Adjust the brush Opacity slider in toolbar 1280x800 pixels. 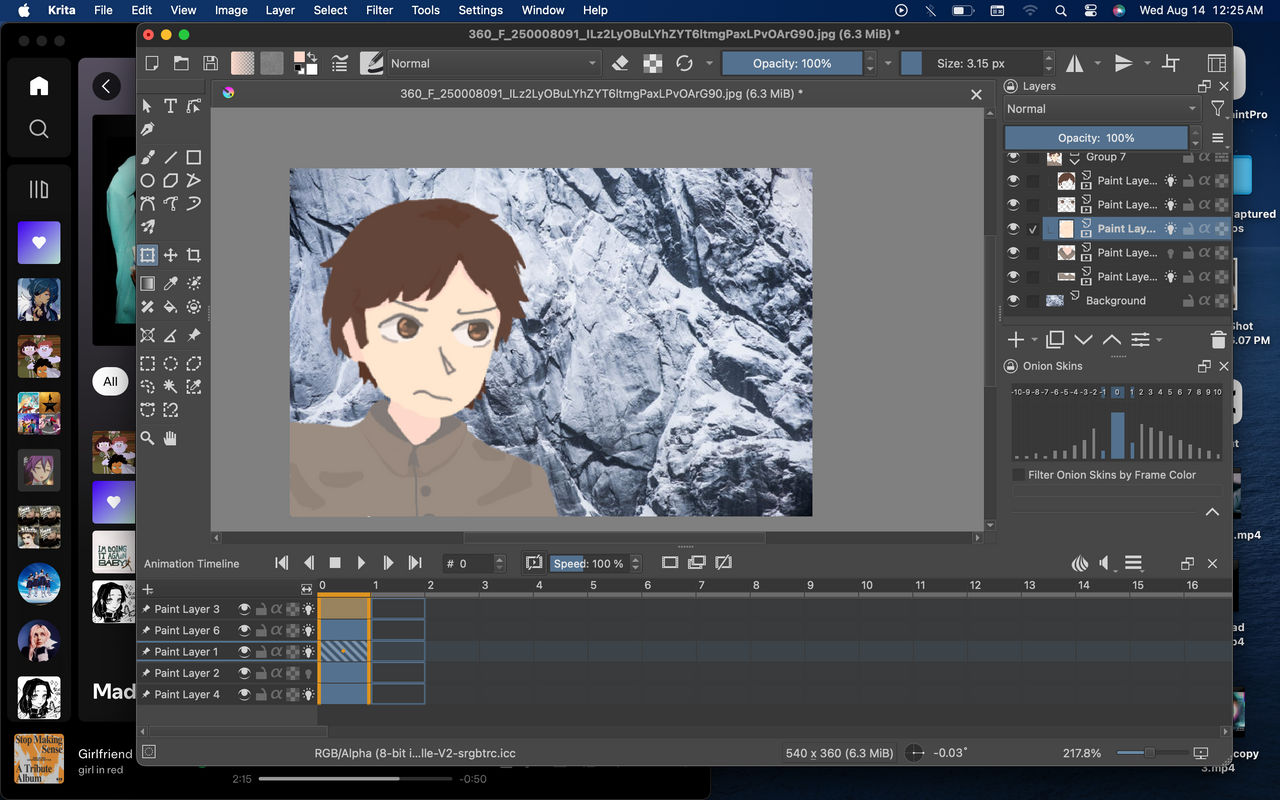coord(792,63)
